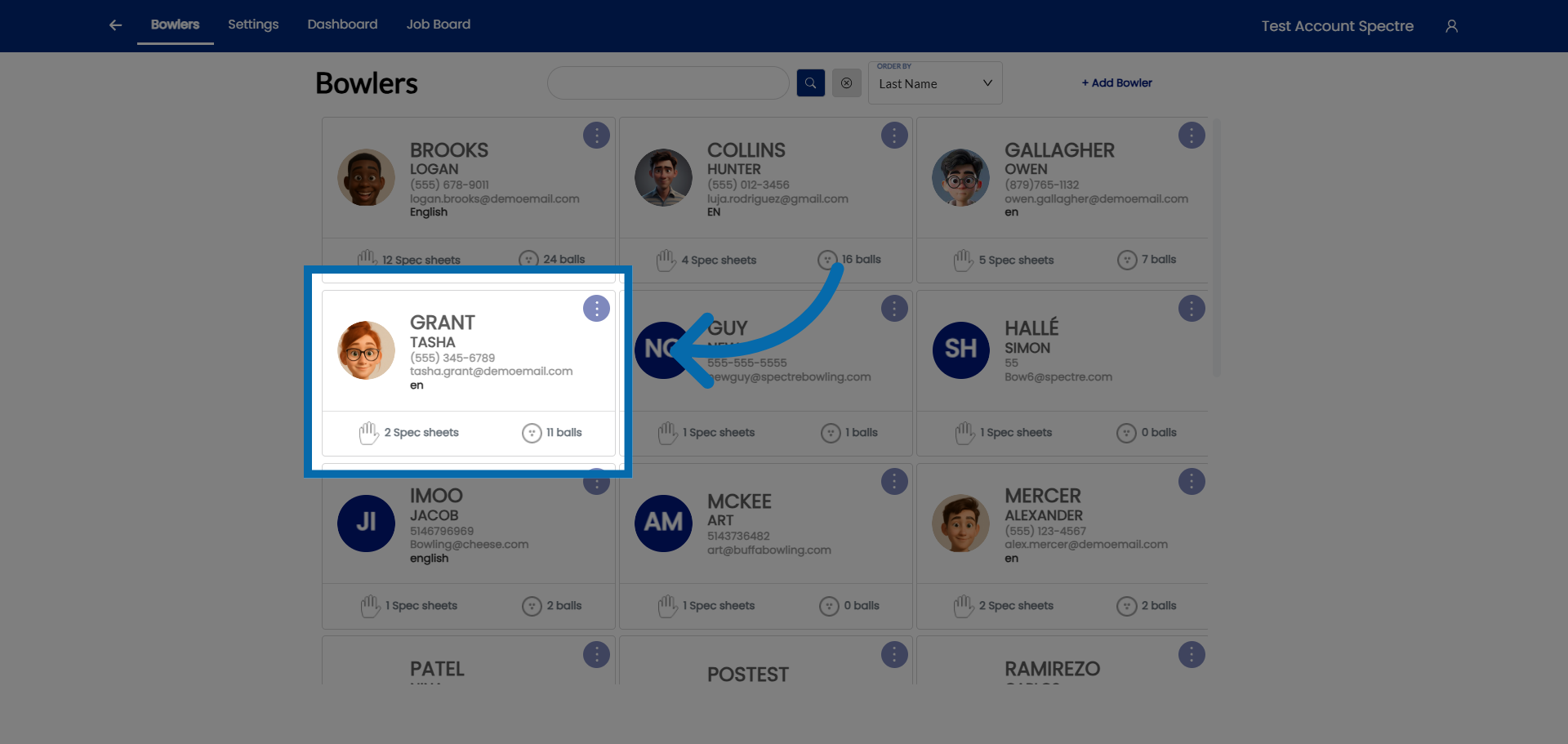
Task: Open options menu for Ramirezo card
Action: [x=1192, y=655]
